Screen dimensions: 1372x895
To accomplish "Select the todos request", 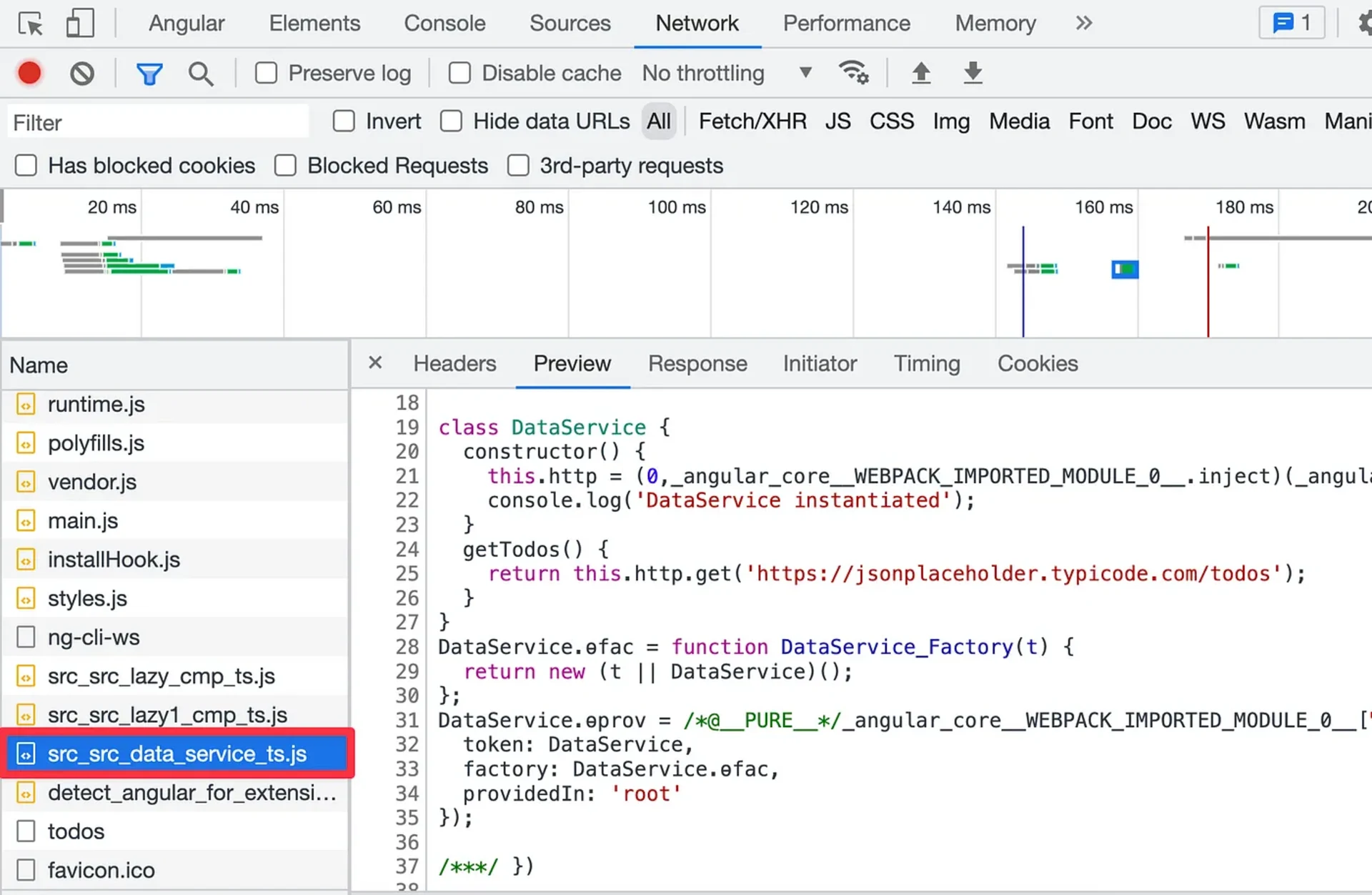I will point(76,831).
